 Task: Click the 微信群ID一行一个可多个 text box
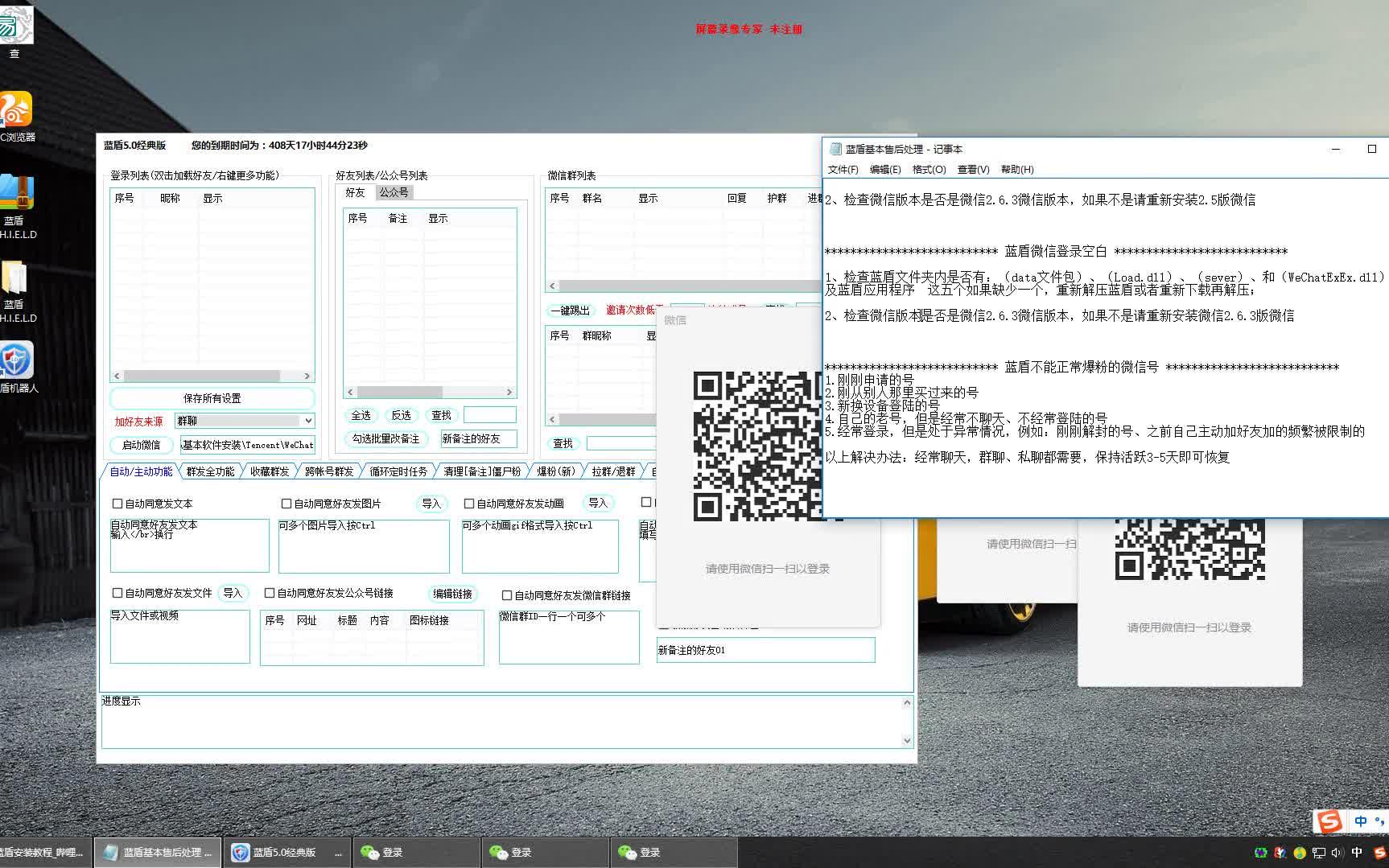(569, 637)
